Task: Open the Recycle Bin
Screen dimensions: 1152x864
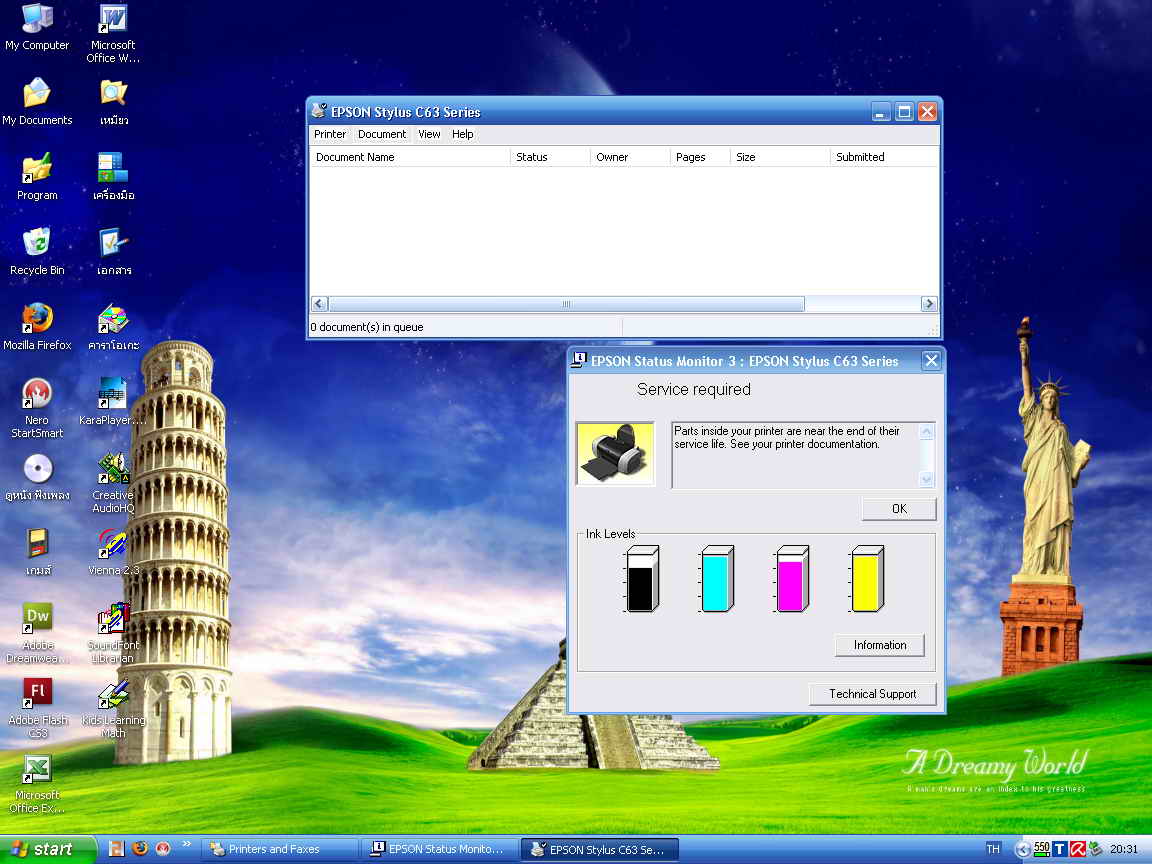Action: (x=37, y=251)
